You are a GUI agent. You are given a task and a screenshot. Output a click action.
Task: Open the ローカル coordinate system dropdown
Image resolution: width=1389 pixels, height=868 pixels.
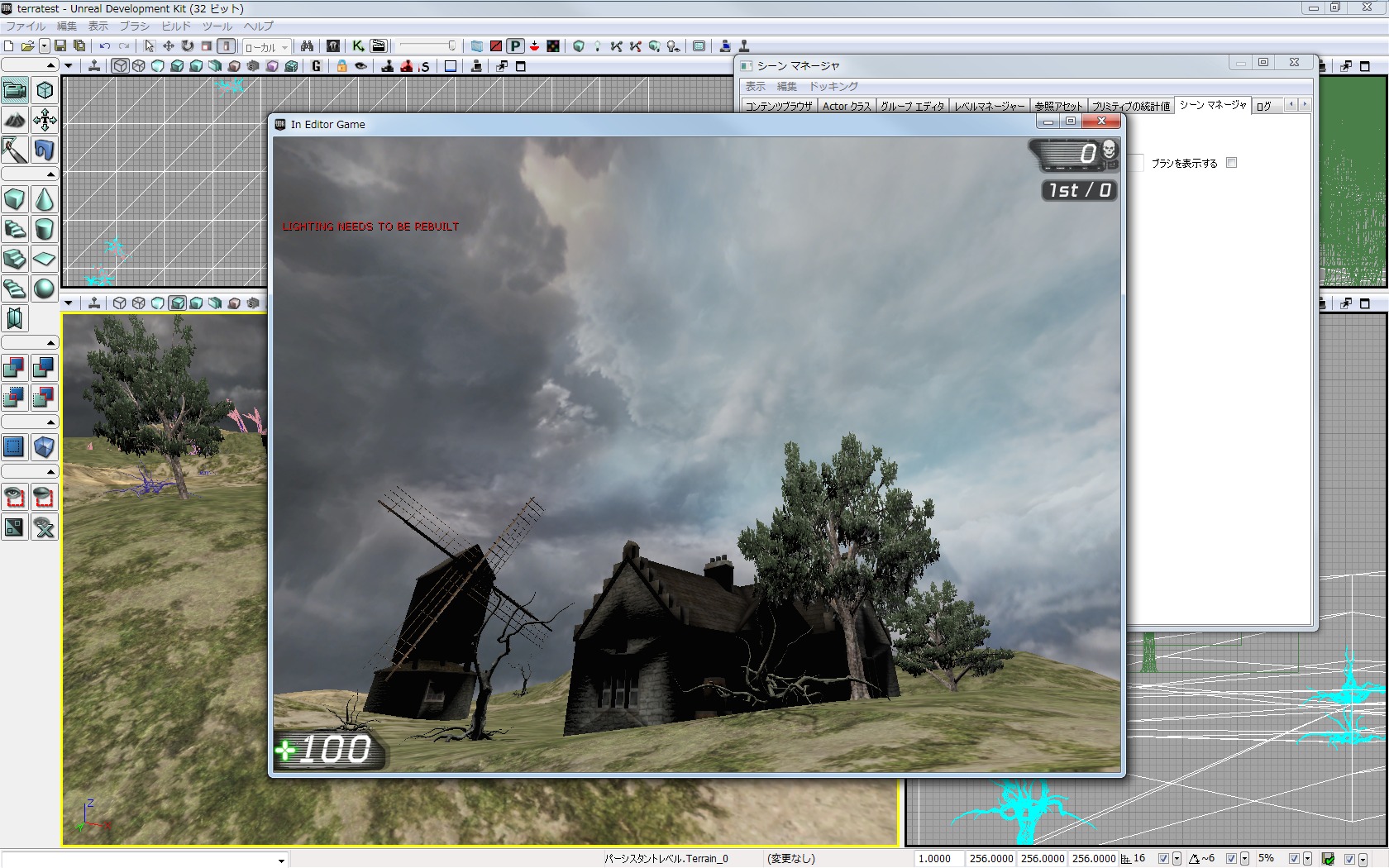266,47
